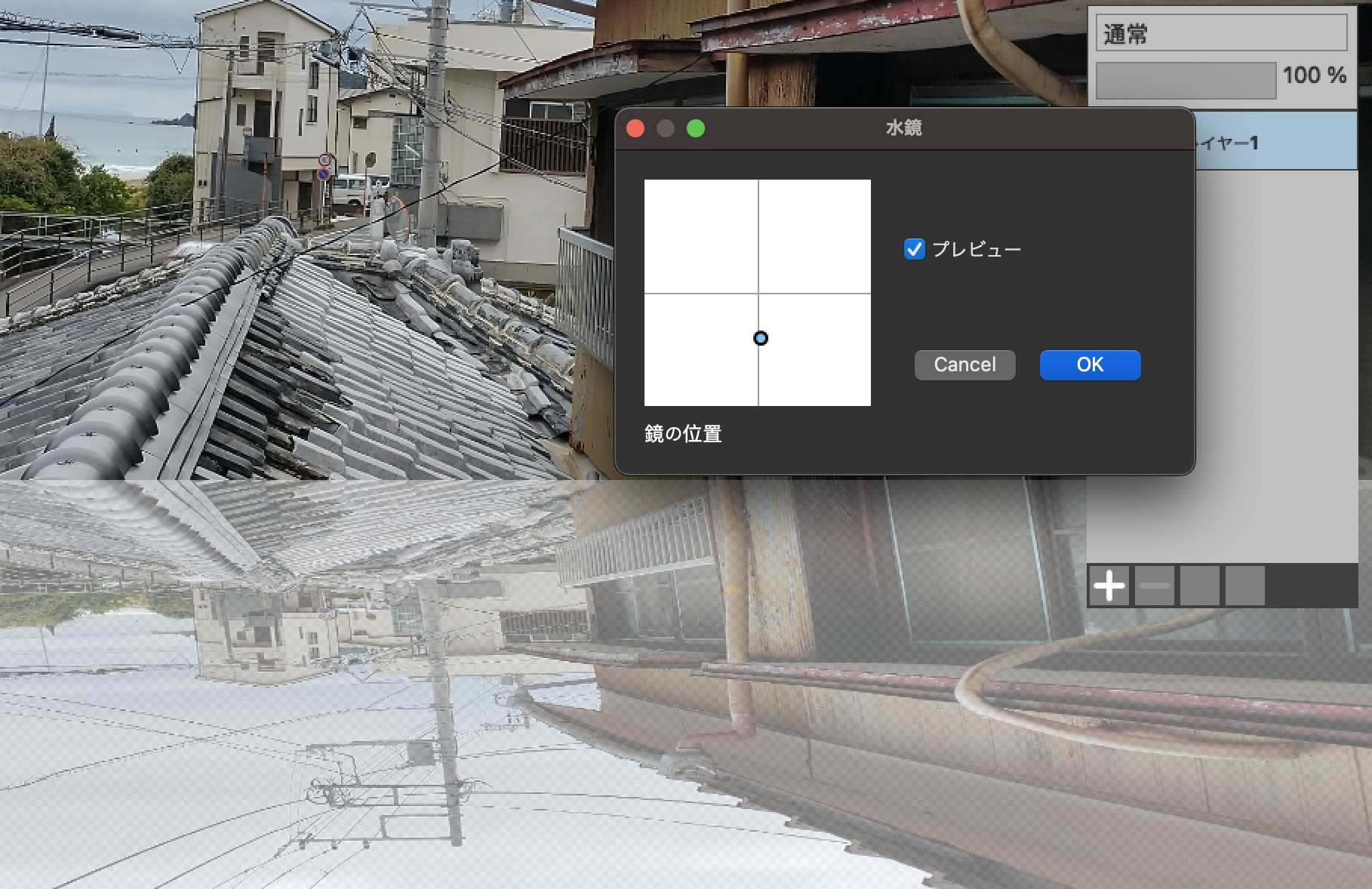
Task: Uncheck the プレビュー checkbox
Action: 914,249
